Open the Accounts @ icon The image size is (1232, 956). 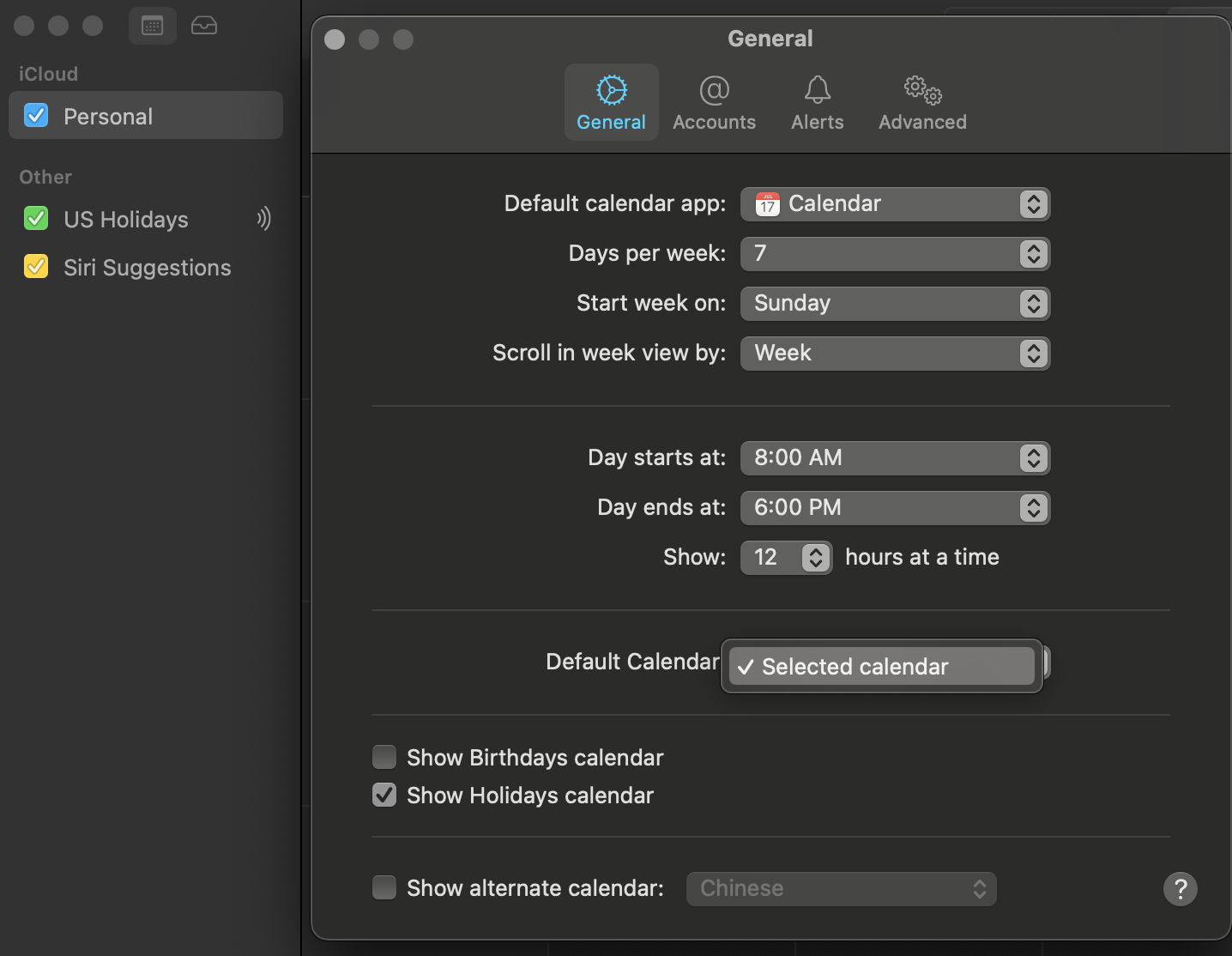pyautogui.click(x=714, y=90)
